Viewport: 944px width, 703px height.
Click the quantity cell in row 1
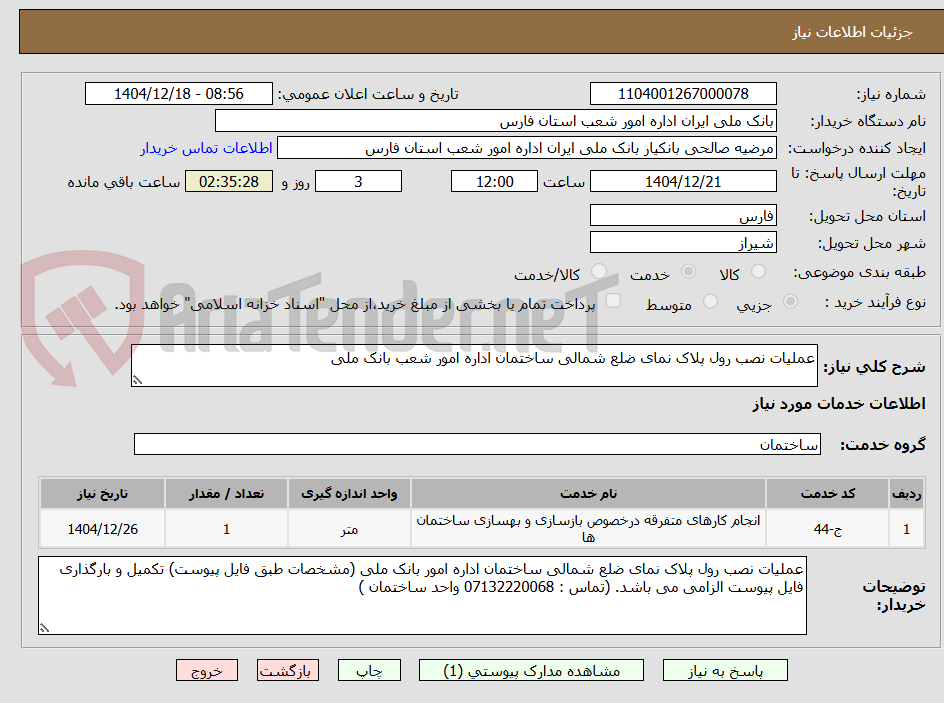(x=226, y=529)
